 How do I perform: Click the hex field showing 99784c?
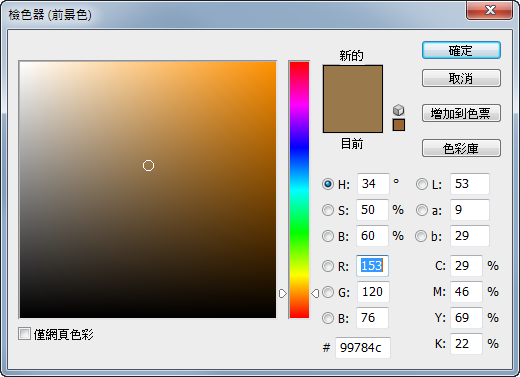pos(363,348)
